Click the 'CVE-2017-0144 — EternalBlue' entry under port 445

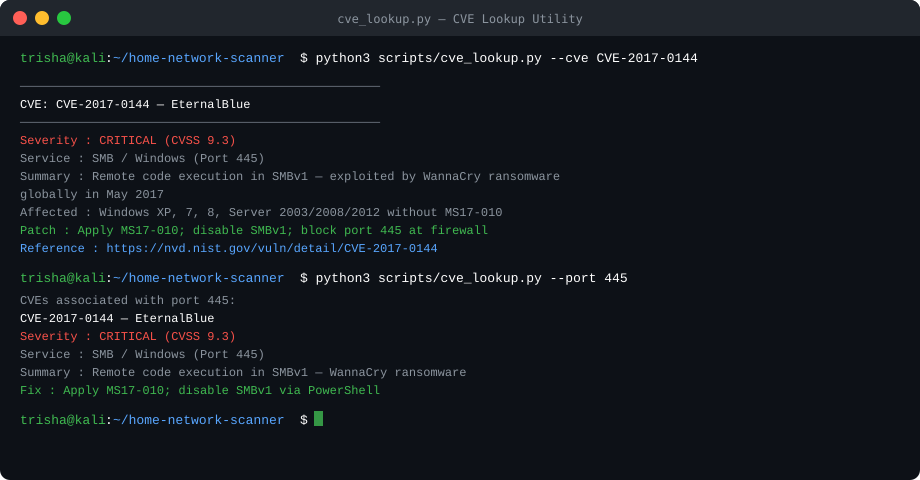(x=117, y=319)
